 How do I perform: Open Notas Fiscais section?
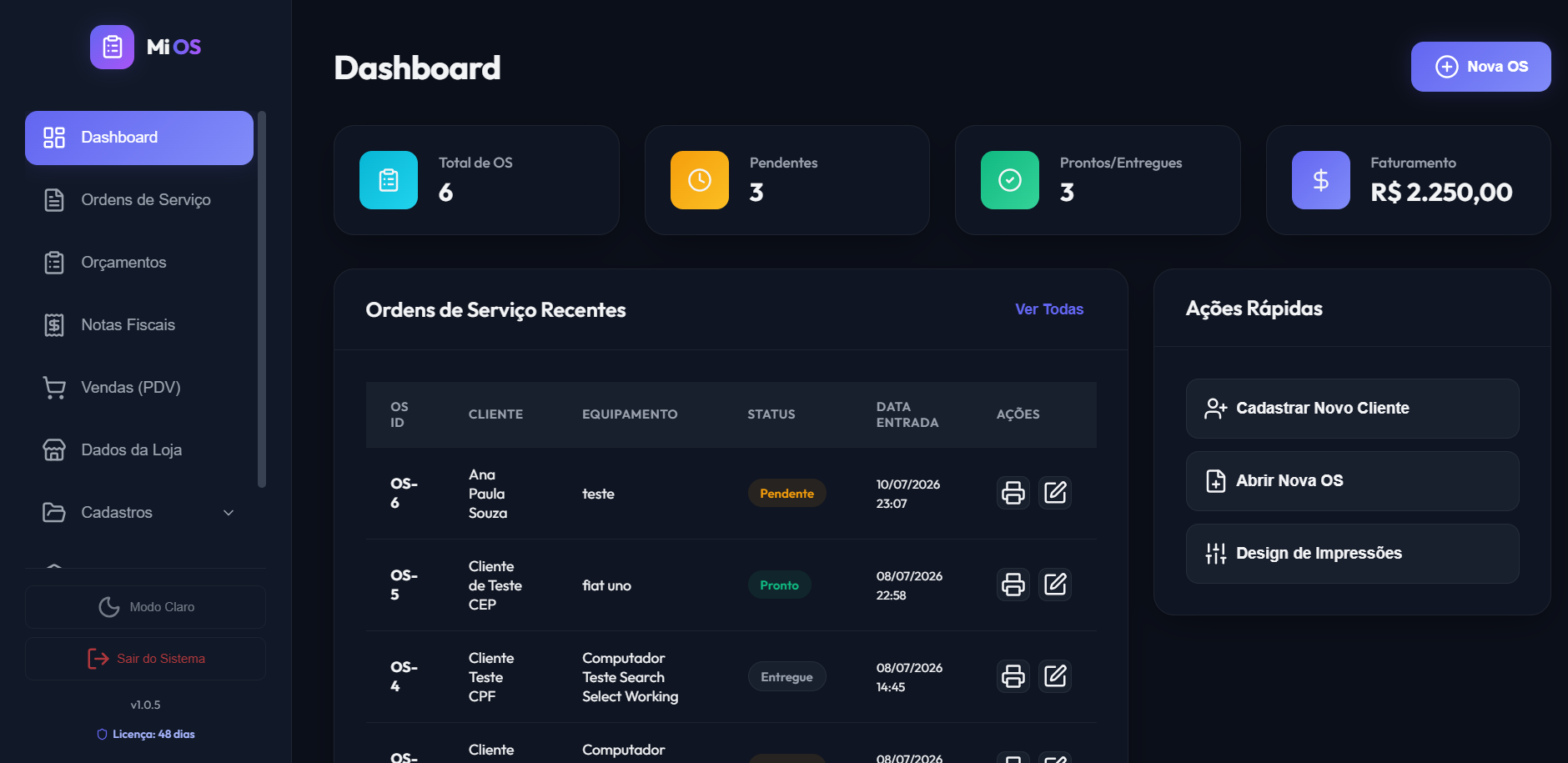click(x=139, y=325)
